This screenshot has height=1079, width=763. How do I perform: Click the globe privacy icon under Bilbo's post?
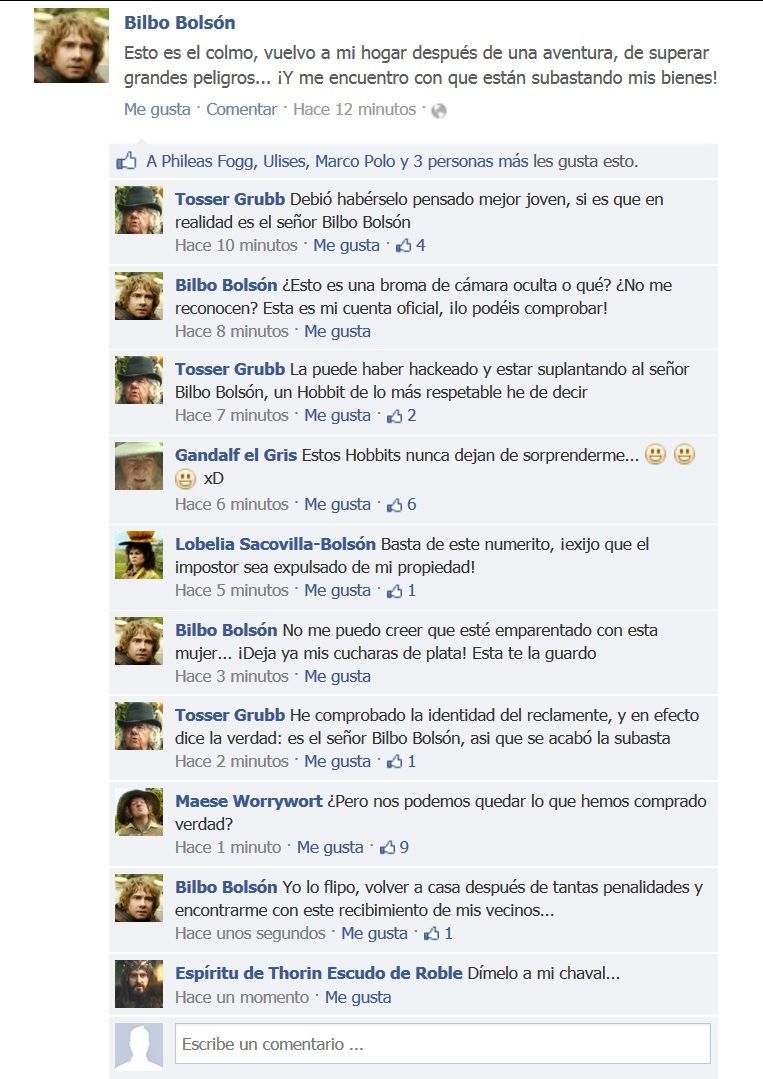point(438,111)
